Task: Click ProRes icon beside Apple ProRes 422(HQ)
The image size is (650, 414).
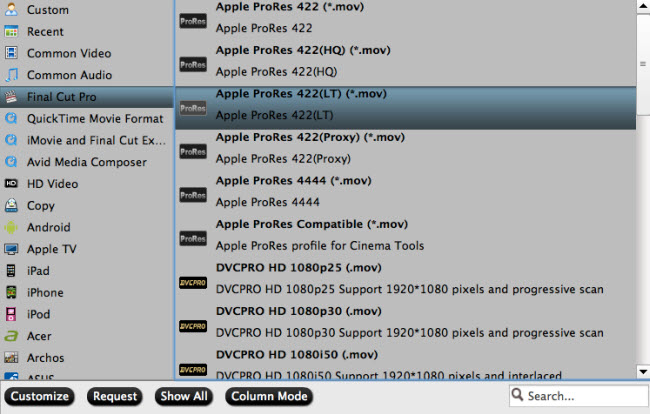Action: [193, 65]
